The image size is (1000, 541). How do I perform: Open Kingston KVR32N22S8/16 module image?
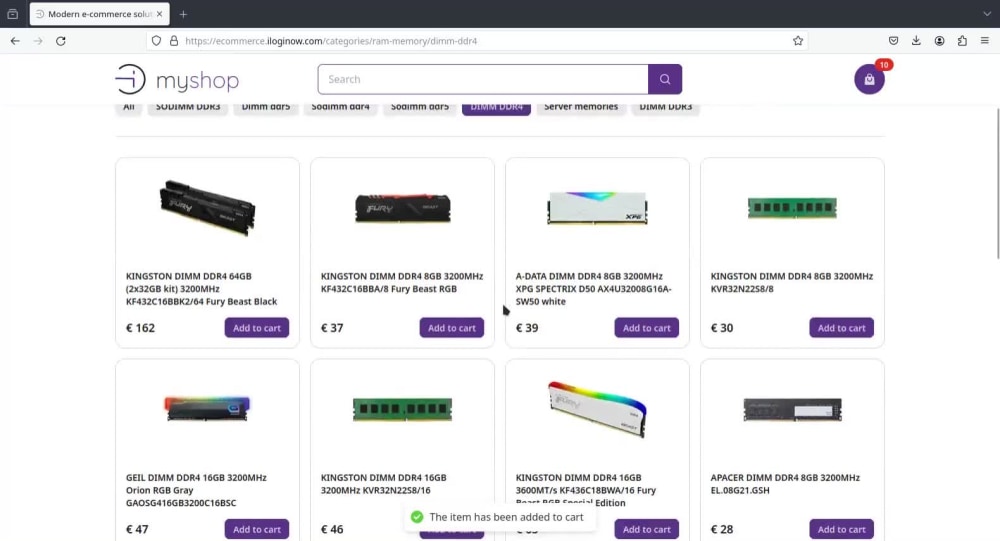402,409
